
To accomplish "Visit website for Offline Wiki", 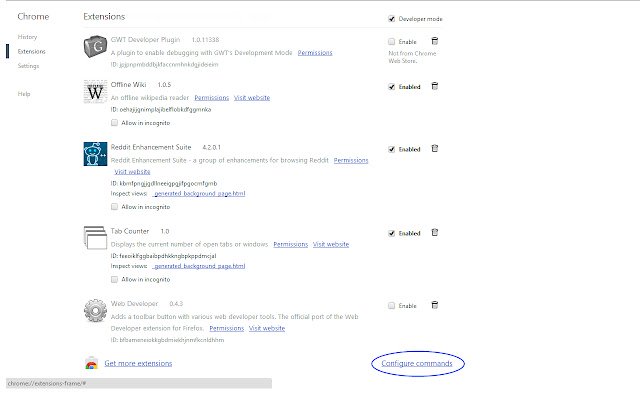I will click(252, 98).
